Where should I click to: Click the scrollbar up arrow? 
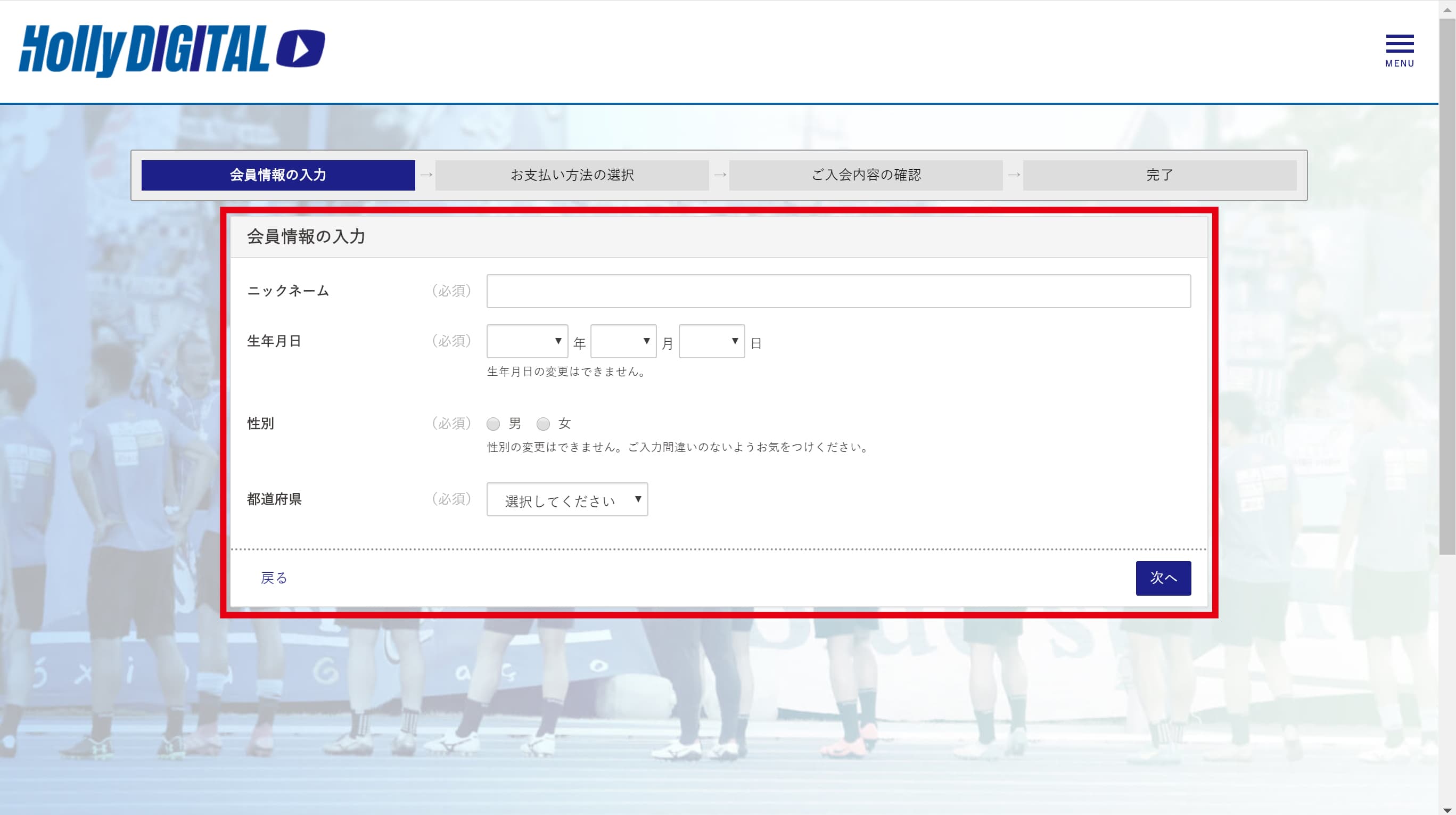1447,9
